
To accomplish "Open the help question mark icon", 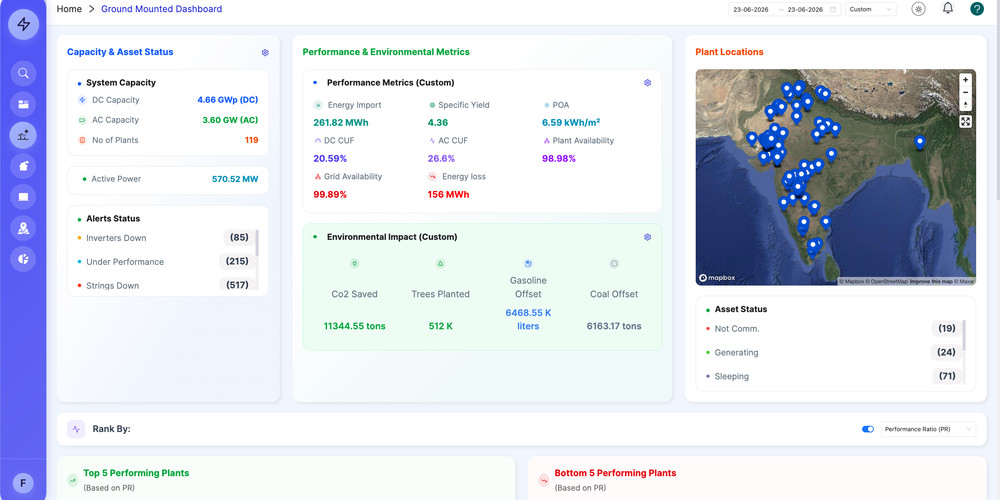I will (x=976, y=9).
